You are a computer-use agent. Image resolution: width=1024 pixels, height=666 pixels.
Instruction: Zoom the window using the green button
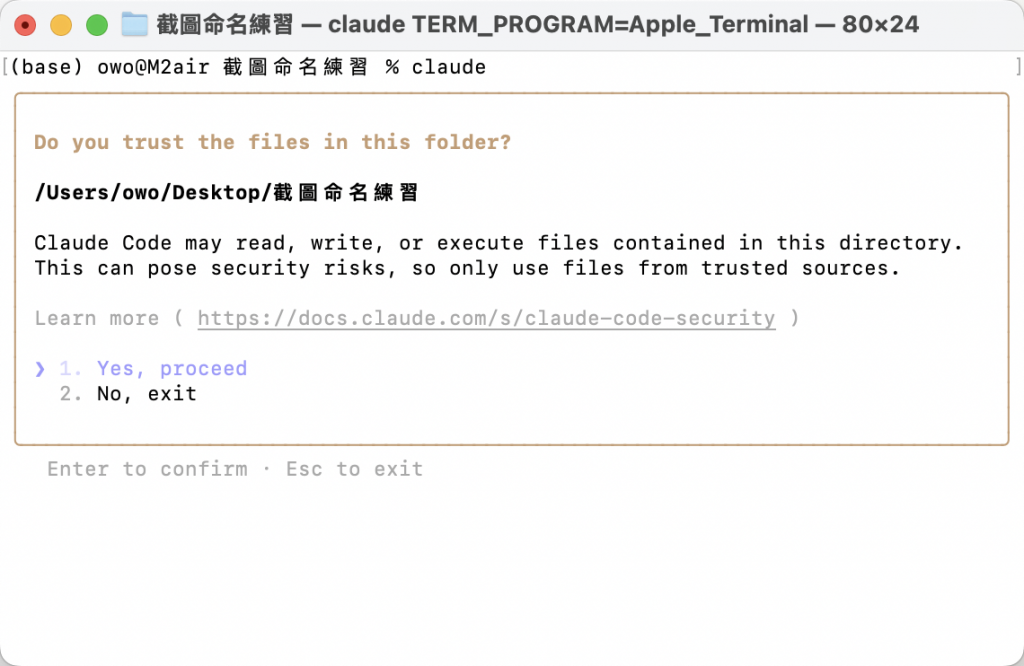coord(97,25)
